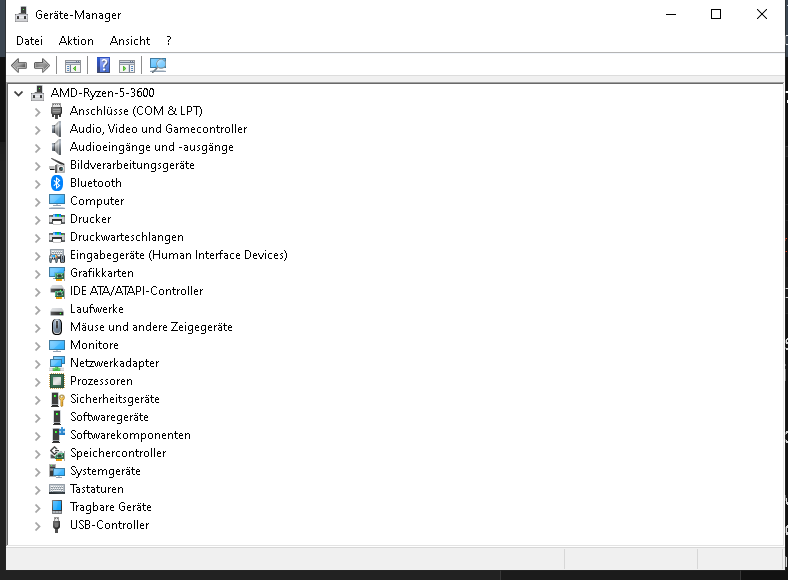Viewport: 788px width, 580px height.
Task: Click the AMD-Ryzen-5-3600 computer icon
Action: [37, 92]
